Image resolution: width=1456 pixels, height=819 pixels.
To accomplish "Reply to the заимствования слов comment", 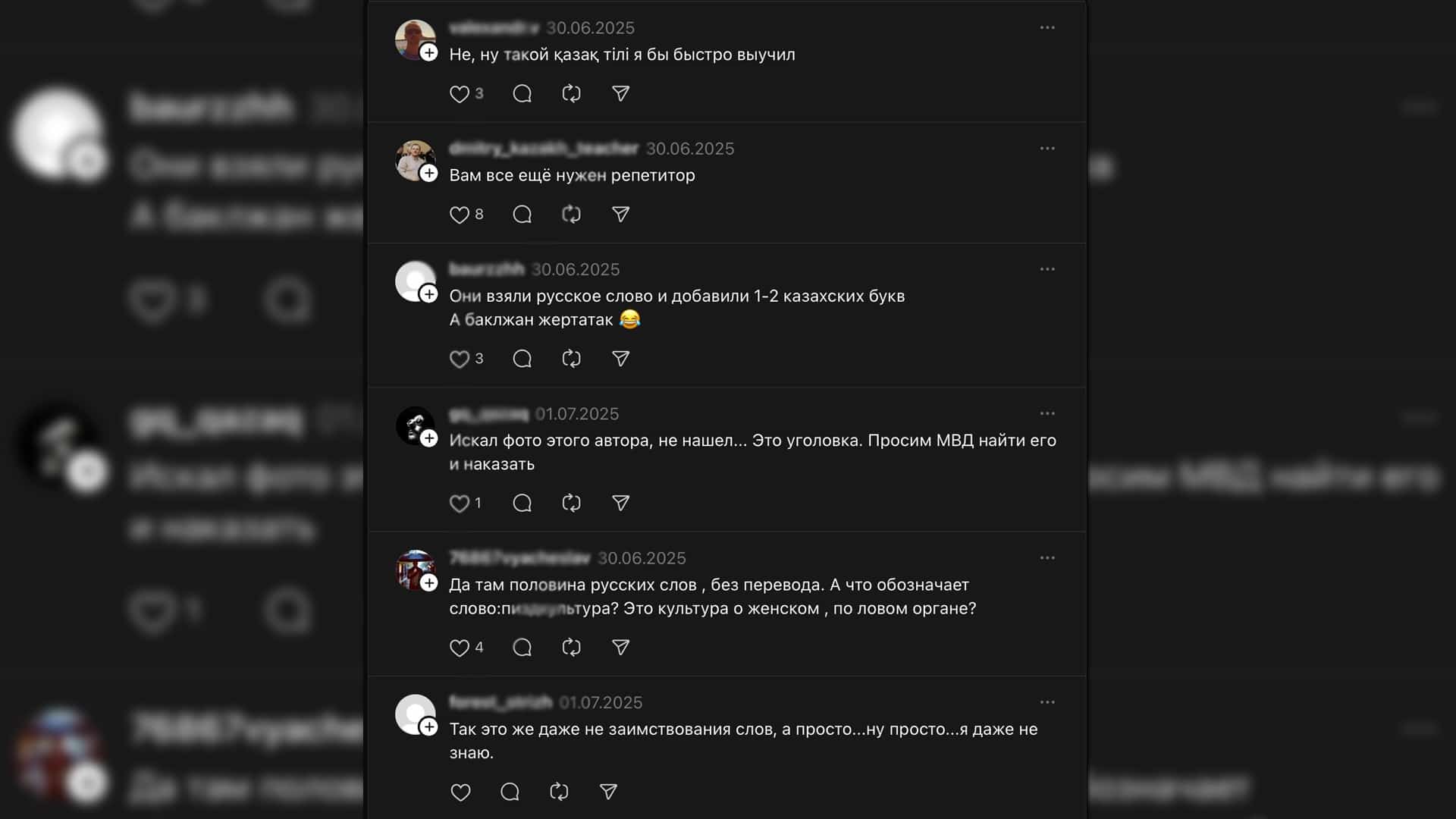I will tap(510, 792).
